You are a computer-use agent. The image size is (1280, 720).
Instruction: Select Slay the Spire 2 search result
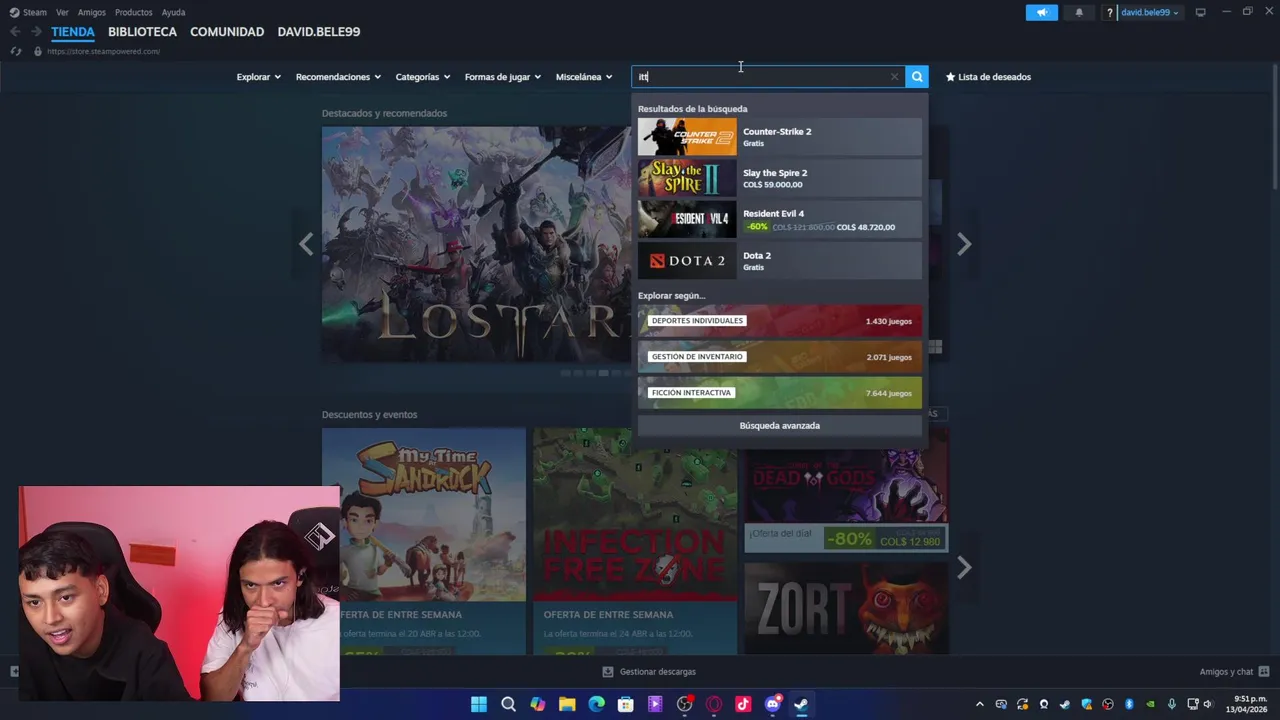(x=780, y=178)
